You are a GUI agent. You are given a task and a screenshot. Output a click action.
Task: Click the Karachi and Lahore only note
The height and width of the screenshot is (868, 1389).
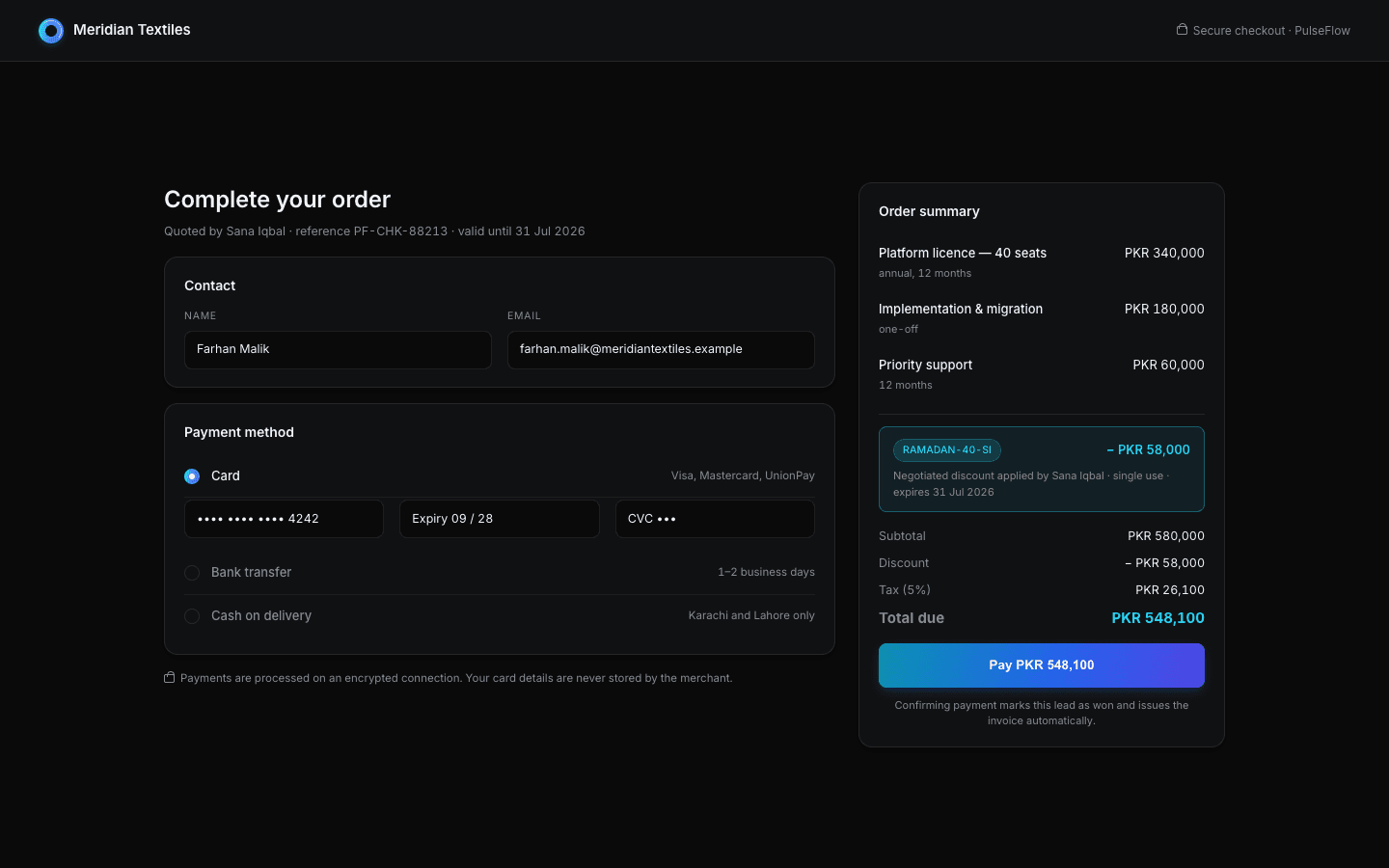(x=751, y=615)
